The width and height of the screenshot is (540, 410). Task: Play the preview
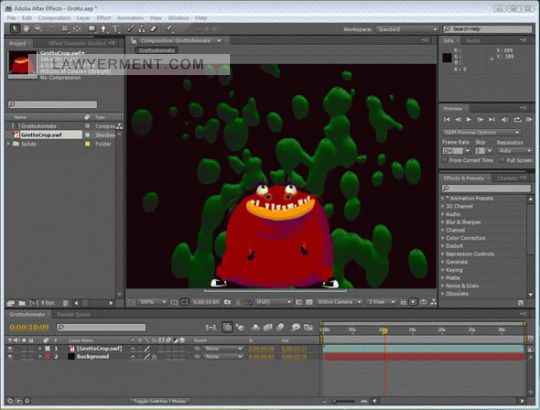(x=469, y=120)
